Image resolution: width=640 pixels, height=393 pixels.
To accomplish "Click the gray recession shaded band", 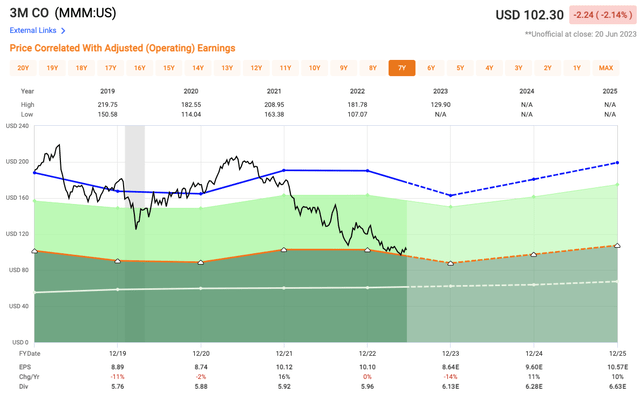I will point(135,234).
